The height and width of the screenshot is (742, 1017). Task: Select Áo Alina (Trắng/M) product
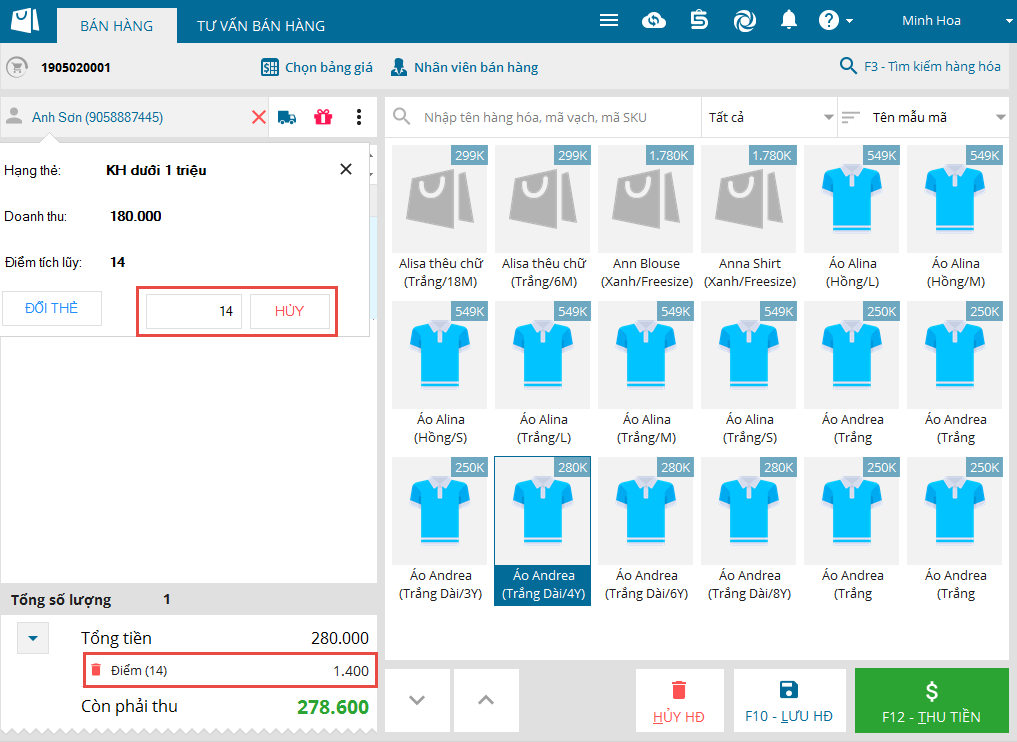click(x=647, y=374)
